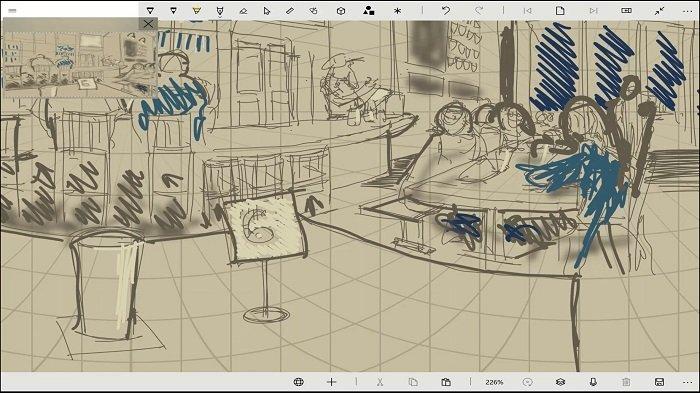Image resolution: width=700 pixels, height=393 pixels.
Task: Open the layers stack icon
Action: [x=560, y=382]
